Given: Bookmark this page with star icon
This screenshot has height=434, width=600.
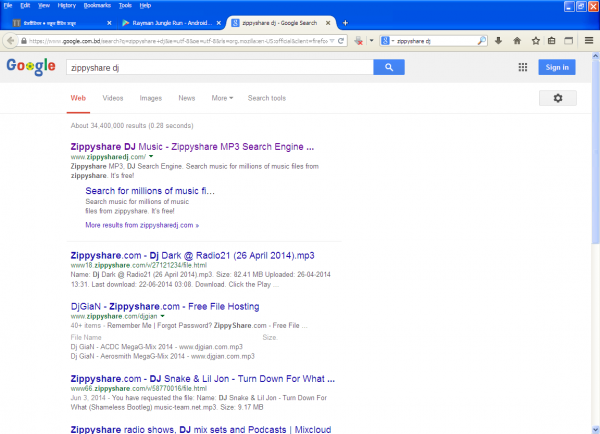Looking at the screenshot, I should (536, 41).
